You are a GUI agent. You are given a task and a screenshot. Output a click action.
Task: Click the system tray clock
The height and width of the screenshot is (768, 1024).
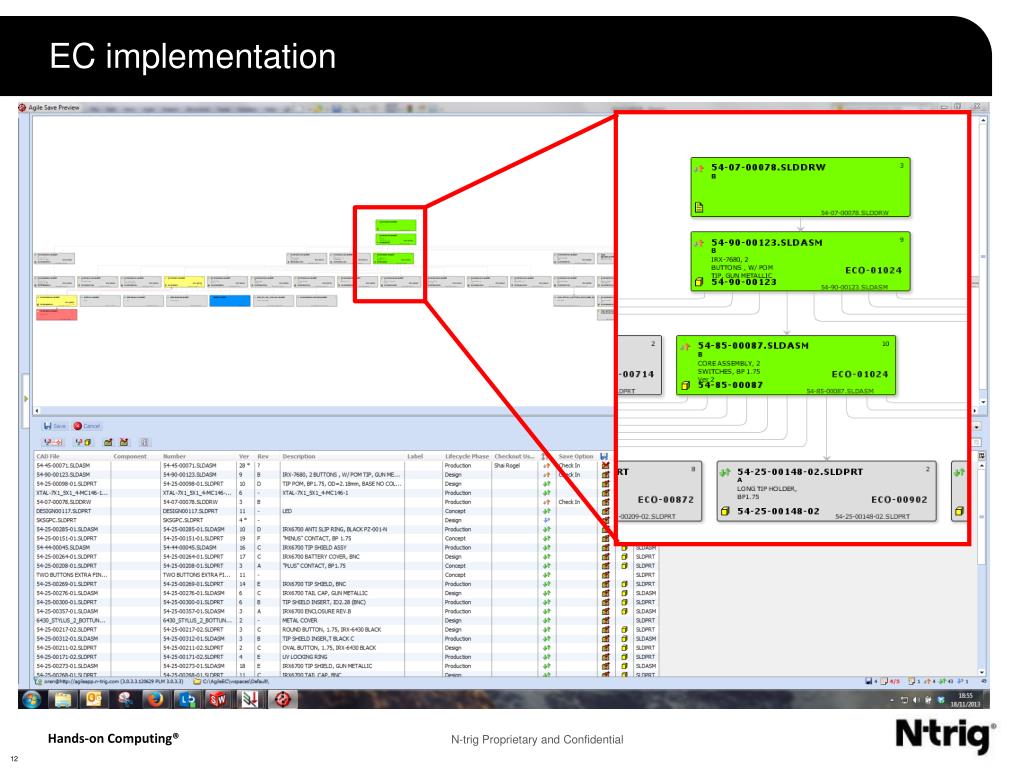coord(965,699)
